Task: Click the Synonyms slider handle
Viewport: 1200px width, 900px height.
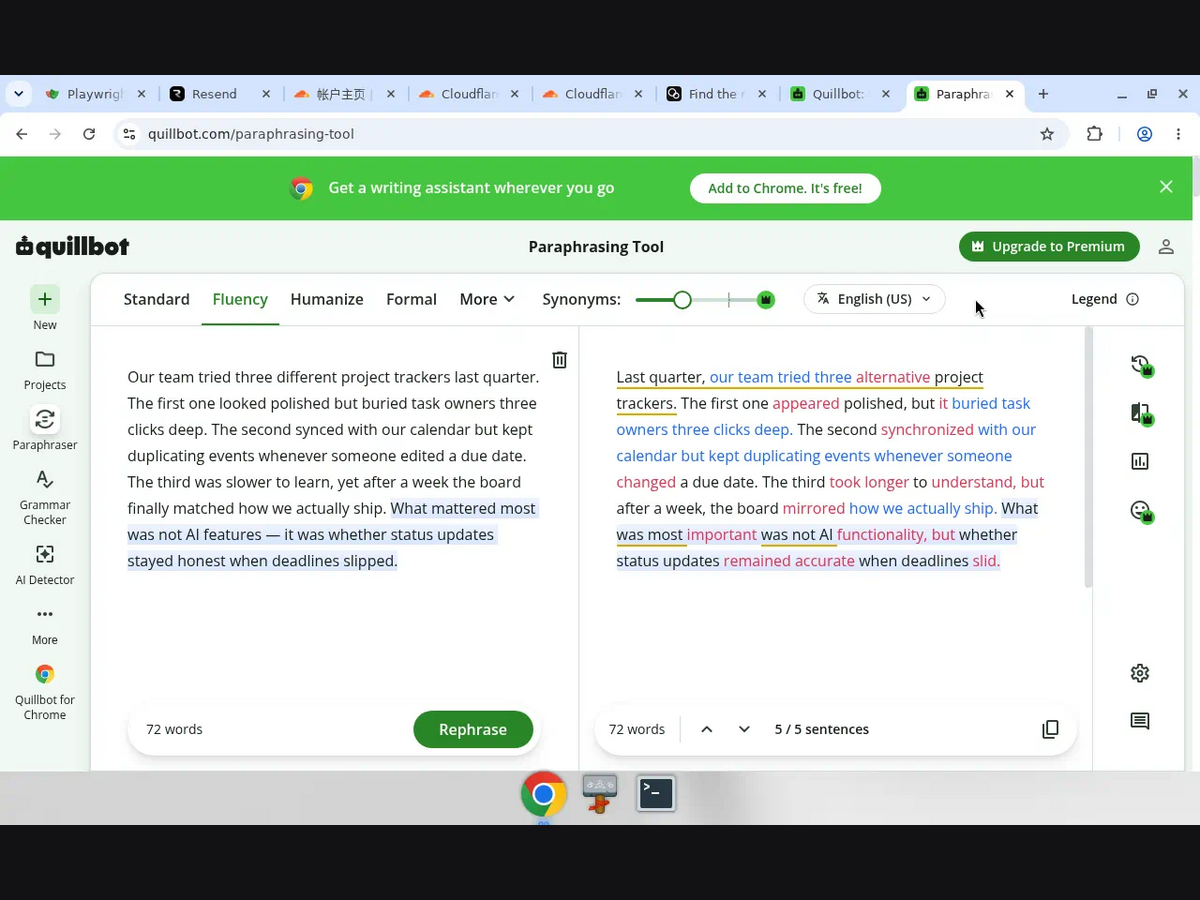Action: point(682,299)
